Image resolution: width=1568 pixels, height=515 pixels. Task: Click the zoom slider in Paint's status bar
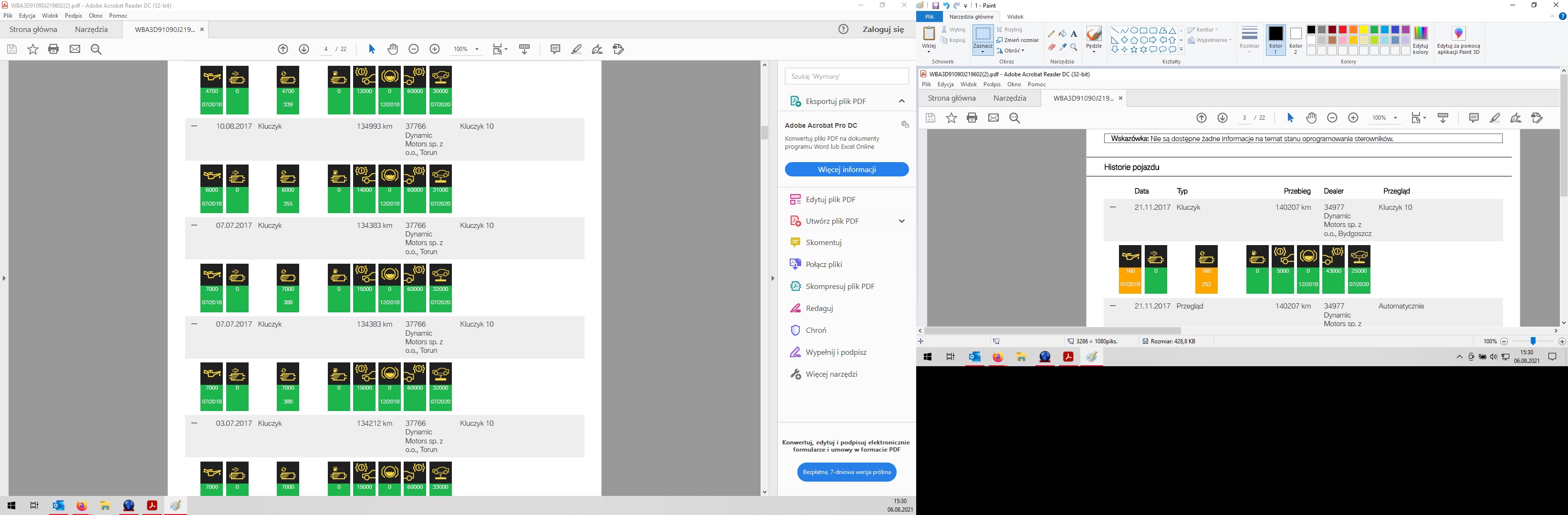coord(1533,342)
